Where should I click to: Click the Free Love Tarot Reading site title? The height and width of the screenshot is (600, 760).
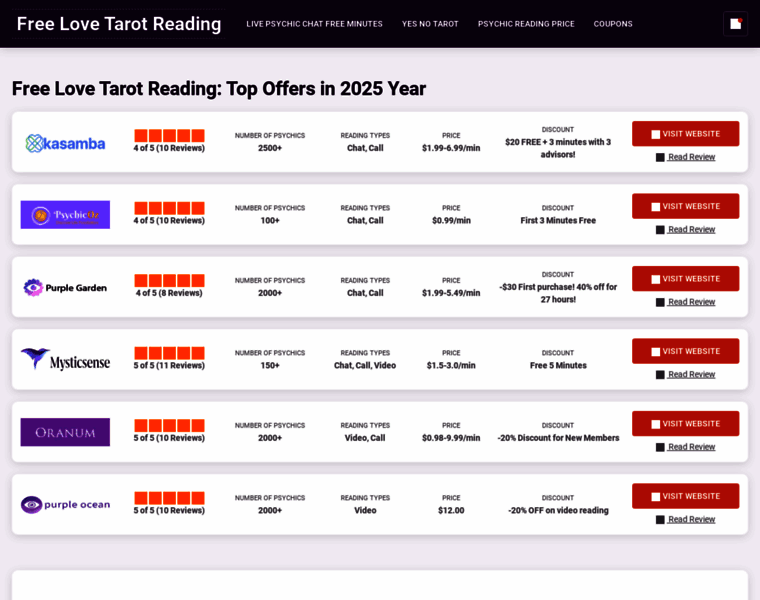click(119, 24)
